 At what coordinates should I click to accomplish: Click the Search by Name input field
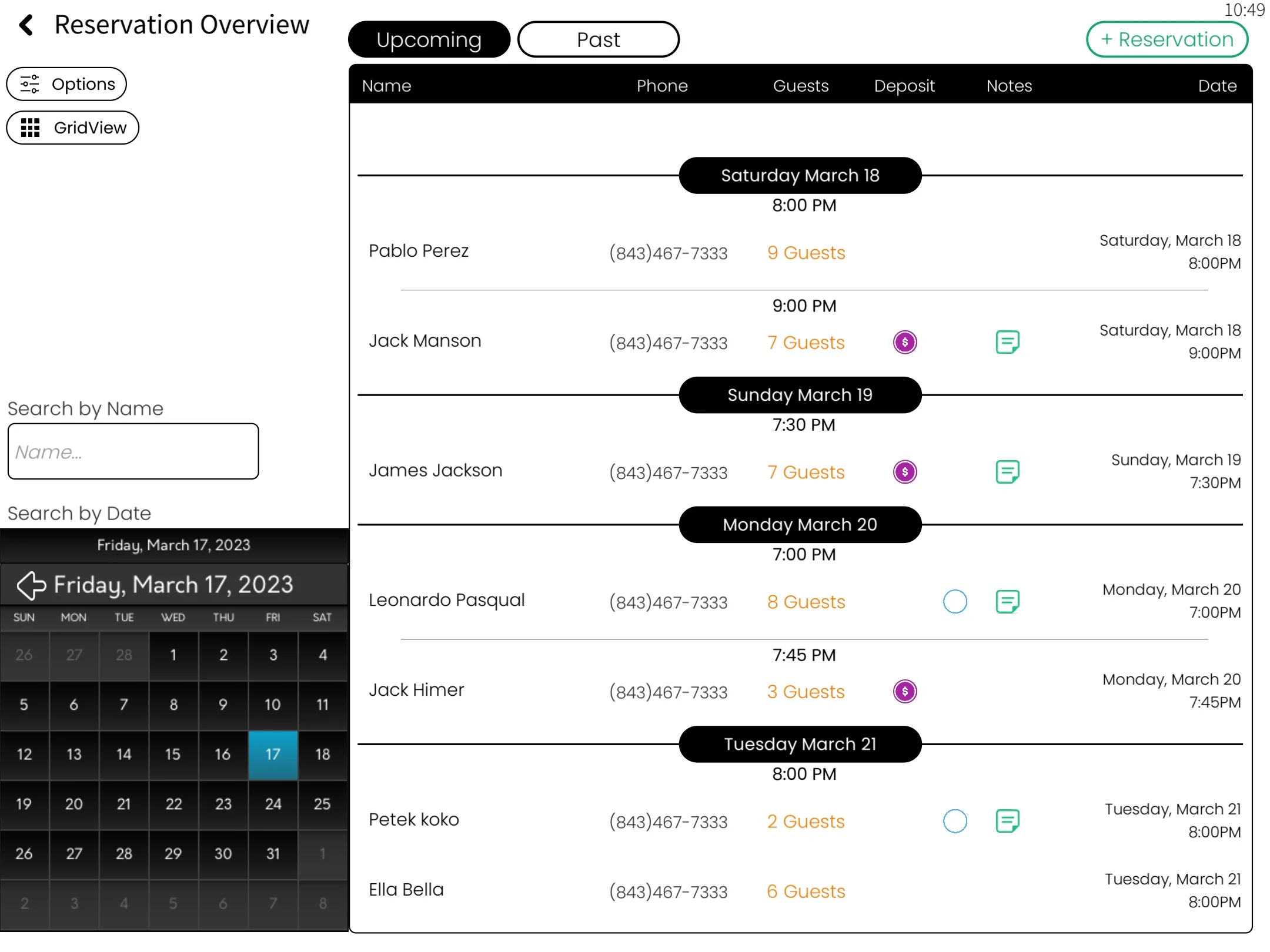(x=132, y=451)
